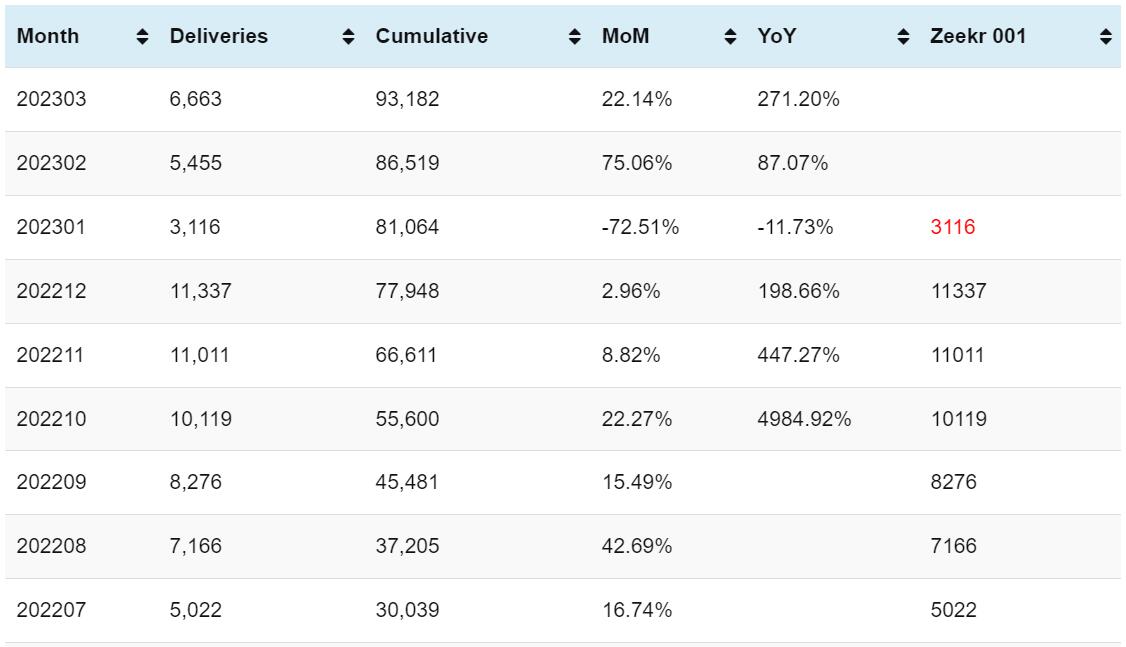Sort by Zeekr 001 using its arrows

pyautogui.click(x=1105, y=37)
